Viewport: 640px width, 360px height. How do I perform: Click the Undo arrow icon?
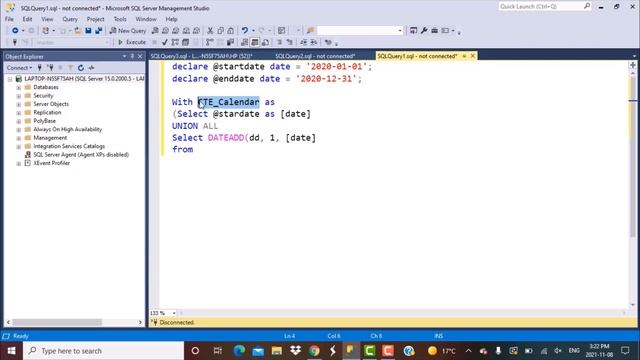click(x=244, y=31)
